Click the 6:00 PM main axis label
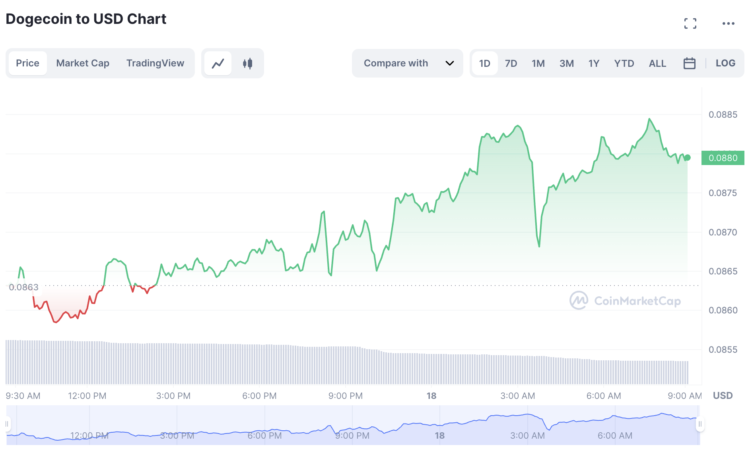 click(259, 396)
